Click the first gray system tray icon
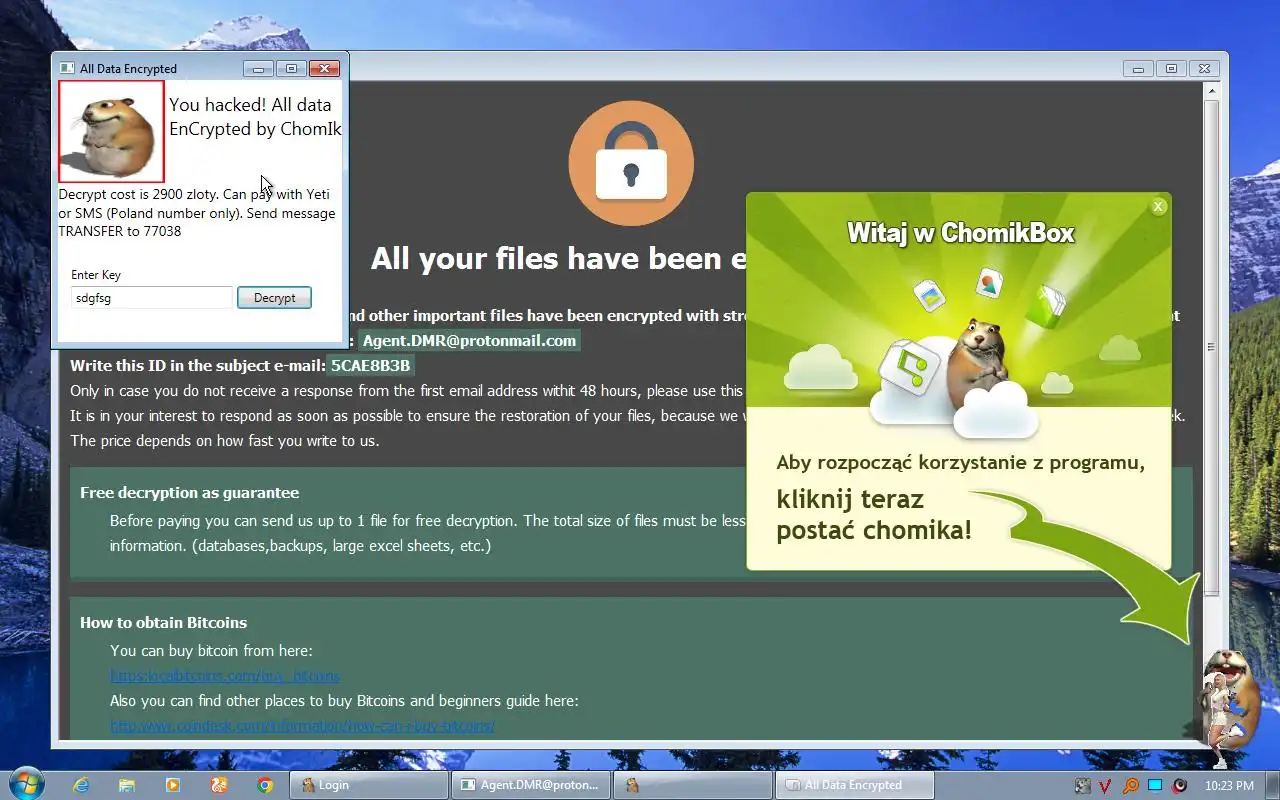This screenshot has height=800, width=1280. 1082,785
